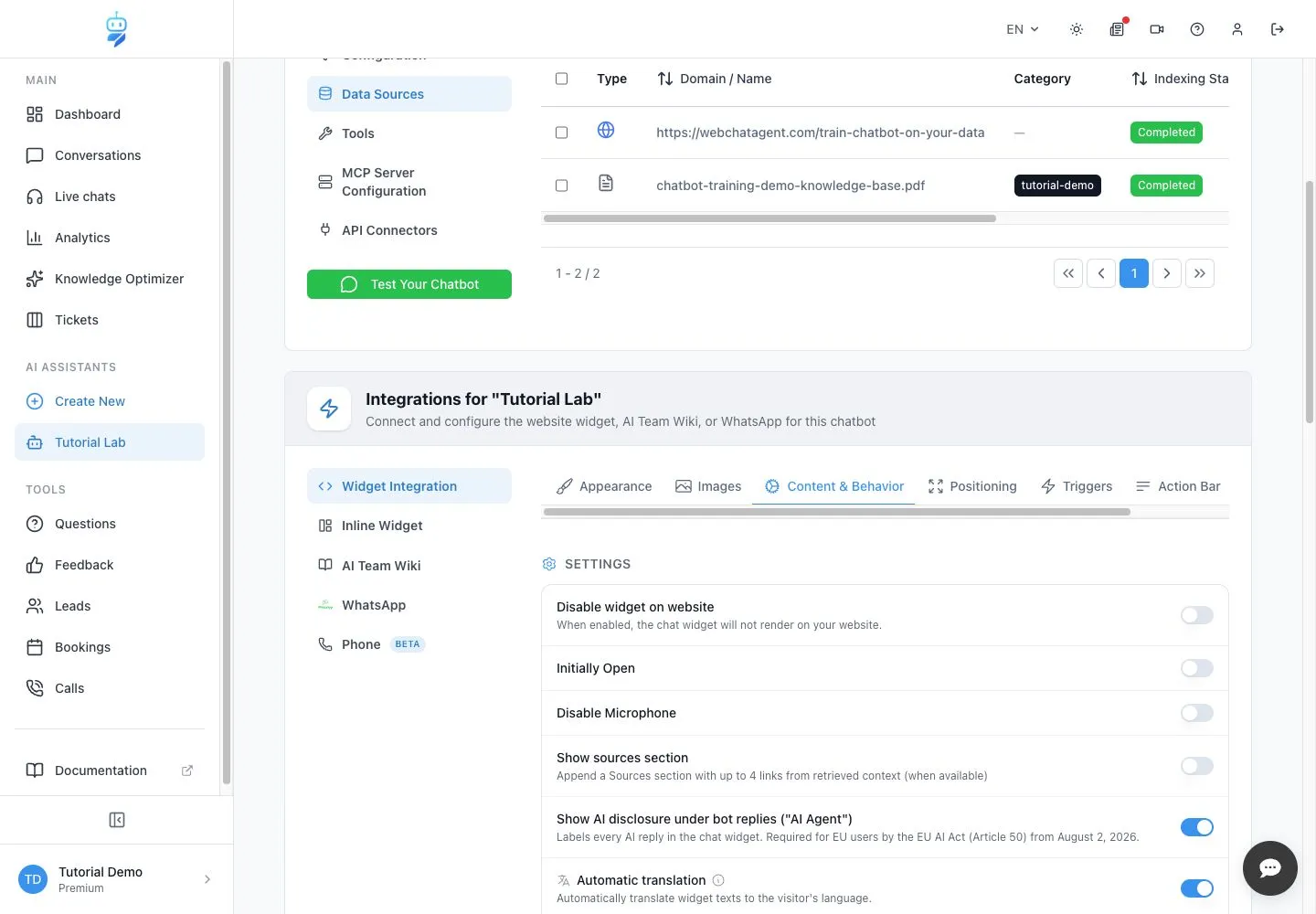This screenshot has height=914, width=1316.
Task: Open AI Team Wiki integration
Action: tap(409, 566)
